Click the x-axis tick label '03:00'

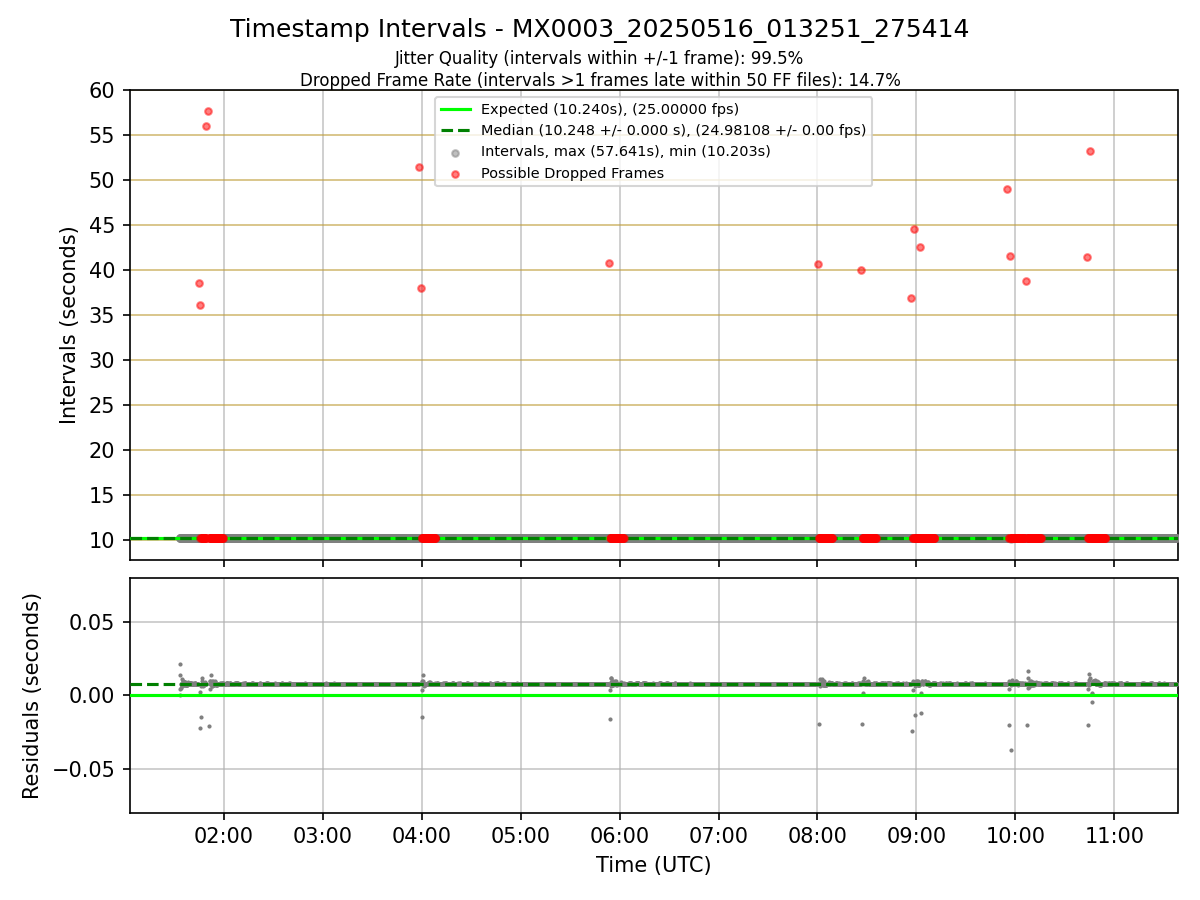coord(323,836)
